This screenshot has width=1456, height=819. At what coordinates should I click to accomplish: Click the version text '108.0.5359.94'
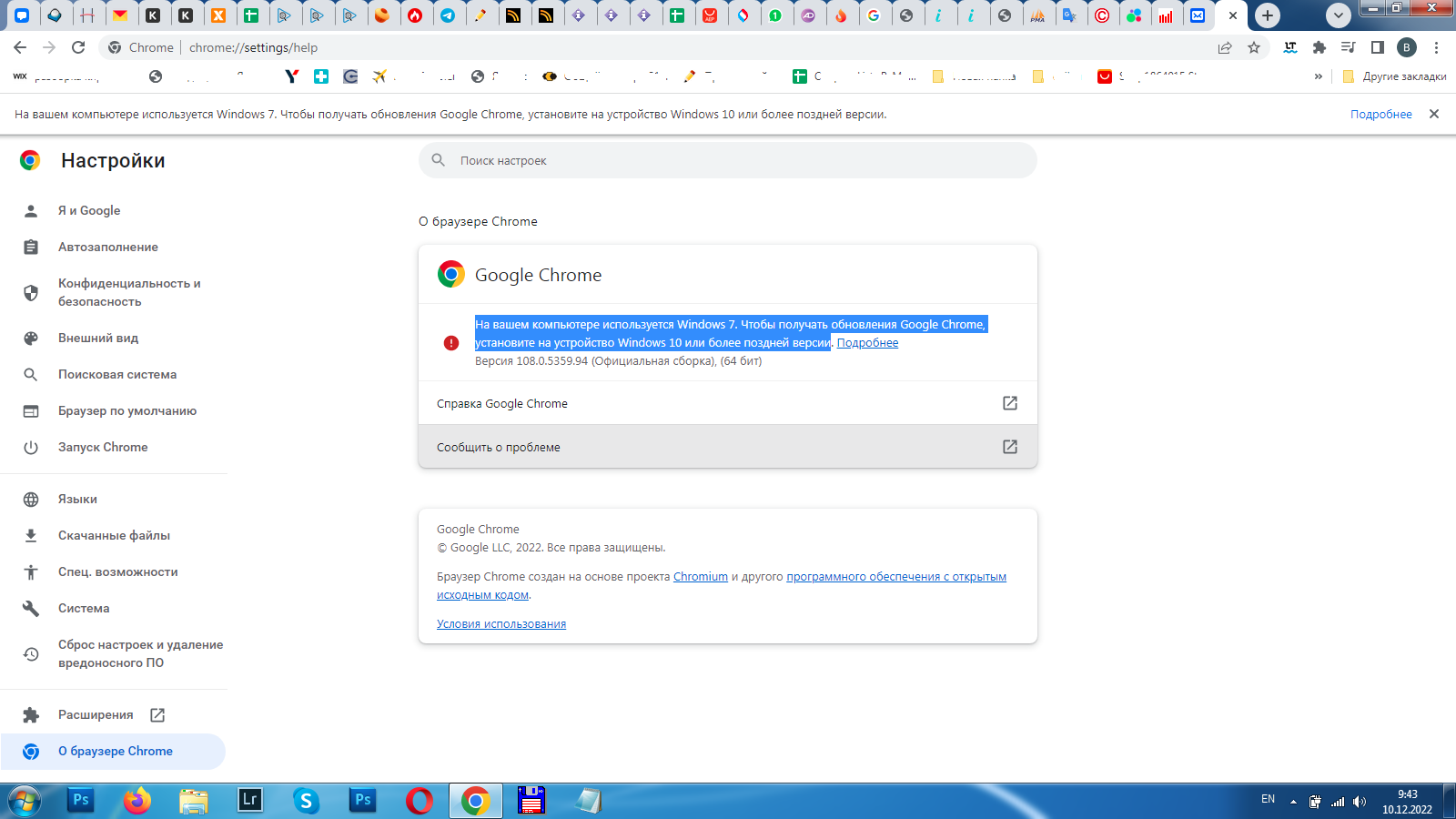click(x=552, y=361)
